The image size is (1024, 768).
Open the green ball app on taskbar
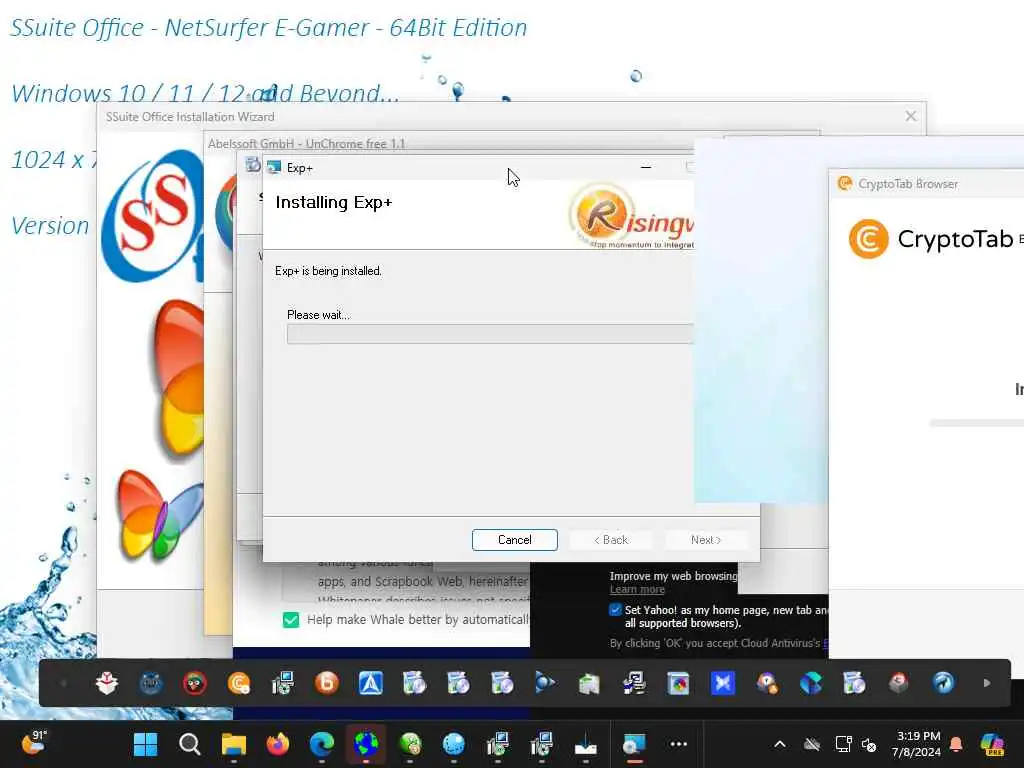pos(409,744)
